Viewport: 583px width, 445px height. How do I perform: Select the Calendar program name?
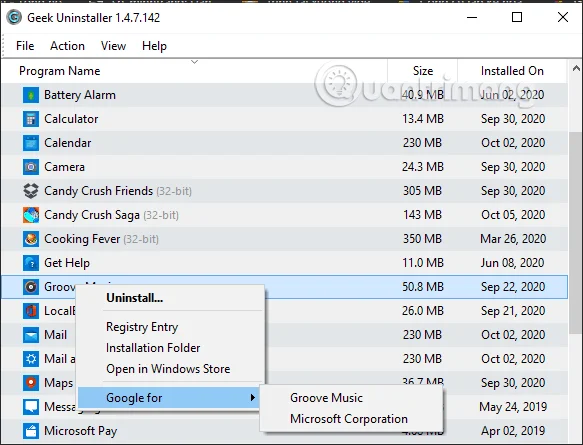[68, 143]
